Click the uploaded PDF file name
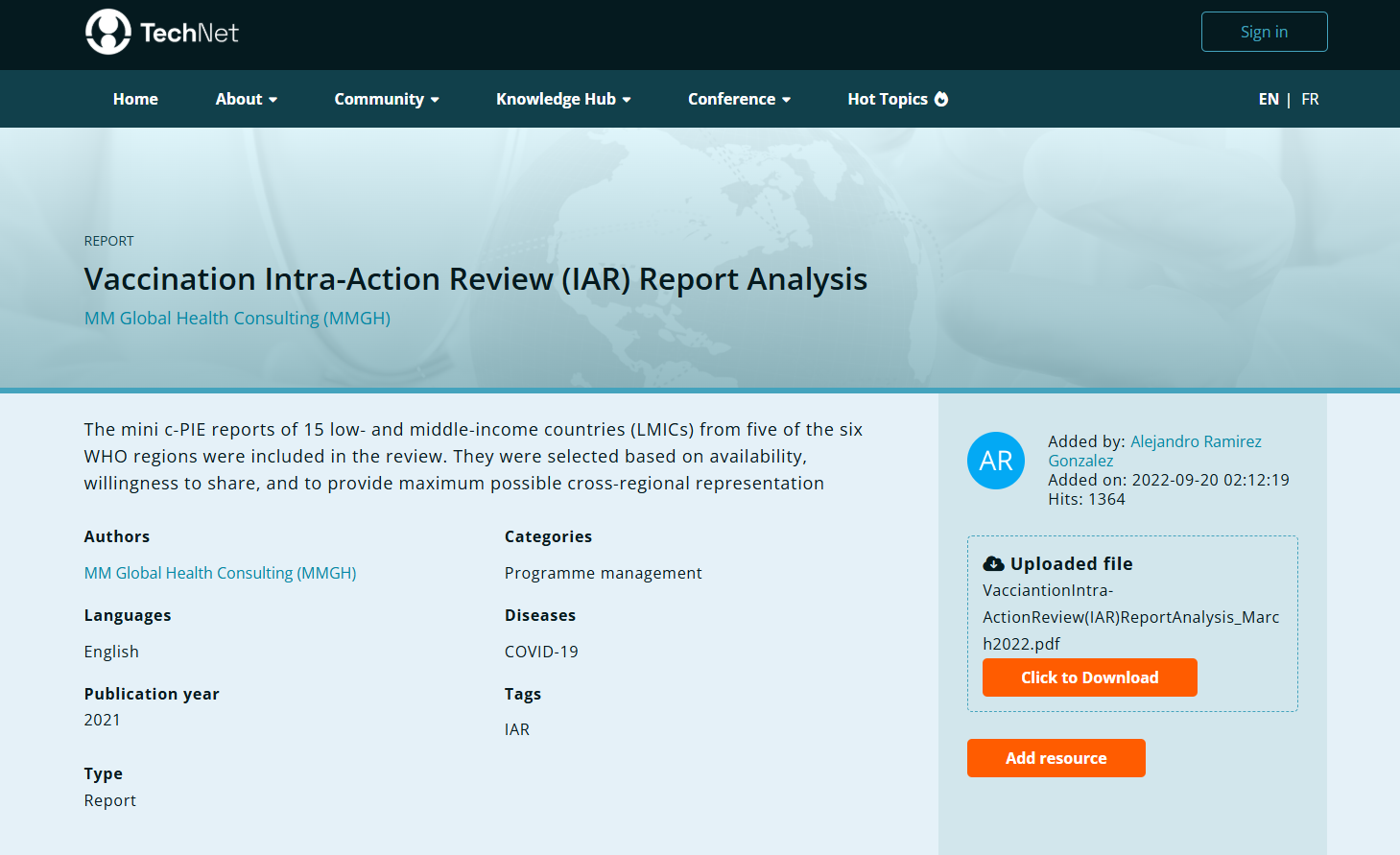The width and height of the screenshot is (1400, 855). point(1130,617)
